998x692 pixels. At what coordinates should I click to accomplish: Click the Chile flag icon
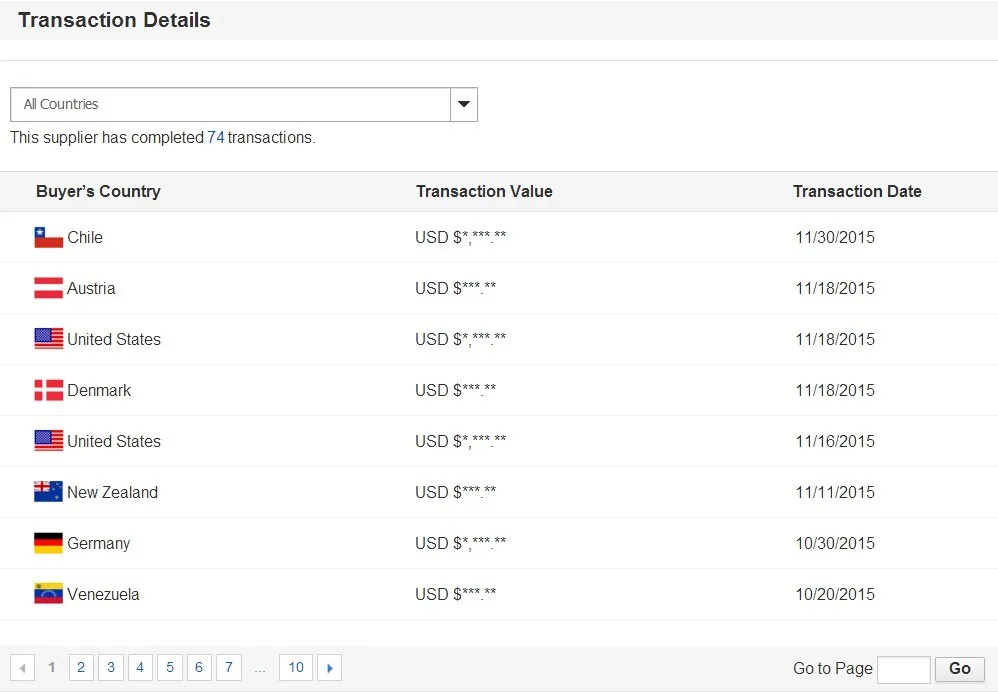[x=48, y=237]
